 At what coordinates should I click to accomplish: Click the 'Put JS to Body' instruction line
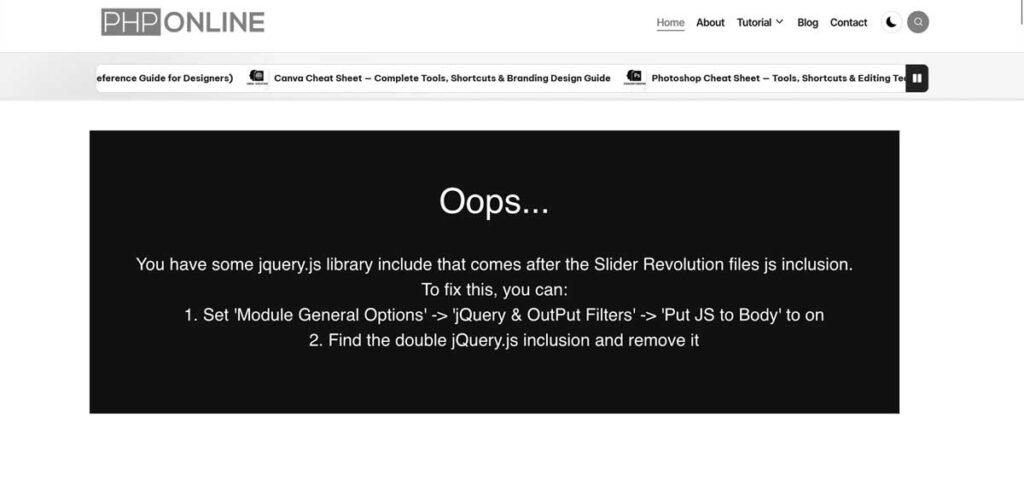point(504,315)
